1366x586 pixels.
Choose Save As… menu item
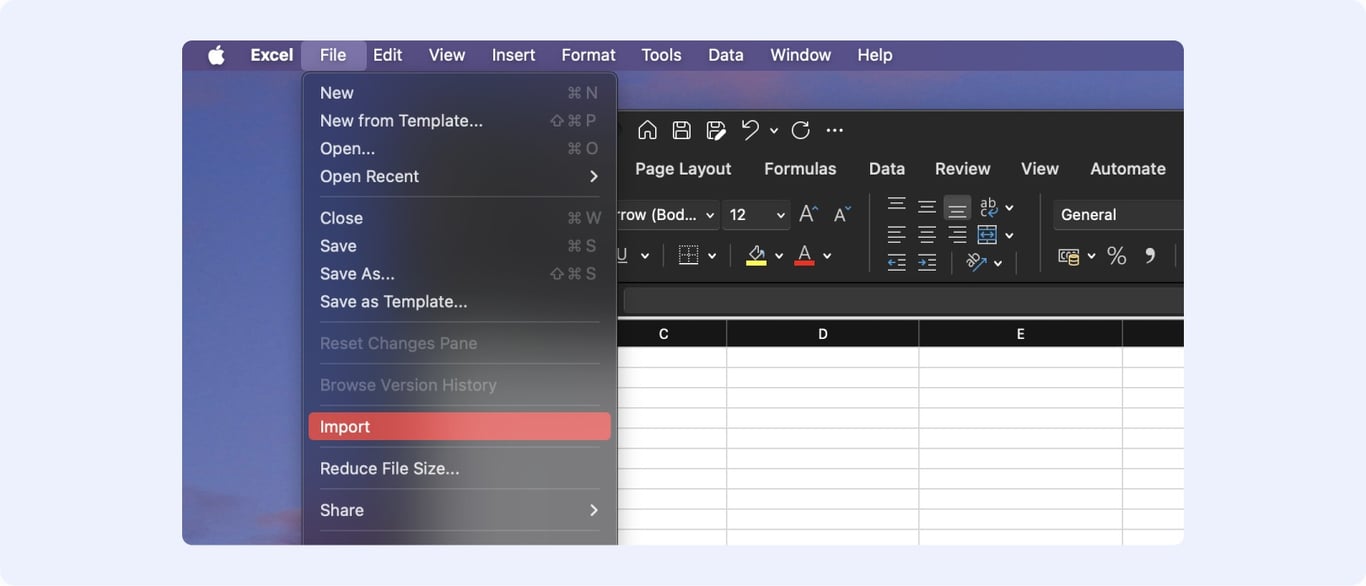click(x=459, y=274)
